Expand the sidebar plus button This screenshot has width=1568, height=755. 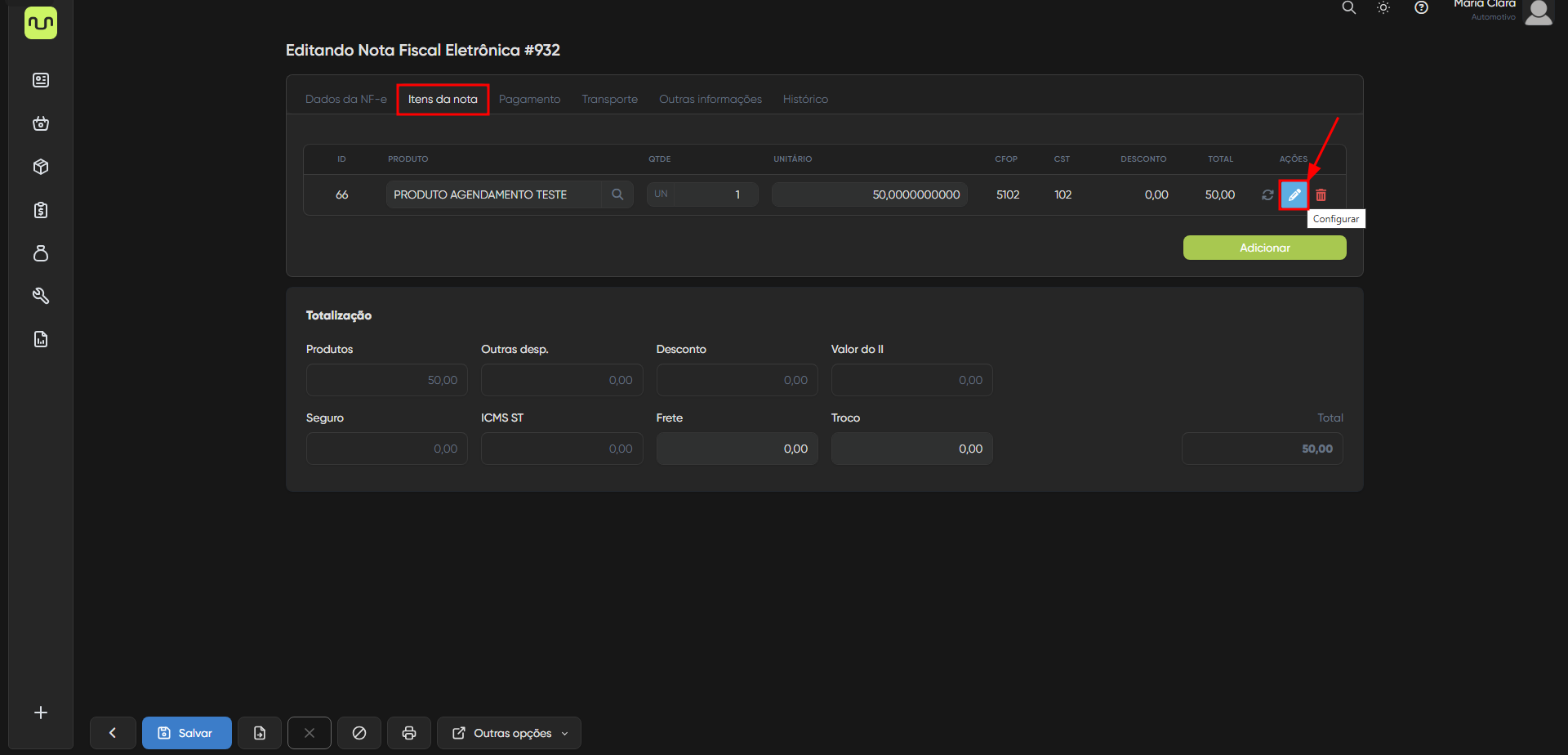[x=41, y=713]
